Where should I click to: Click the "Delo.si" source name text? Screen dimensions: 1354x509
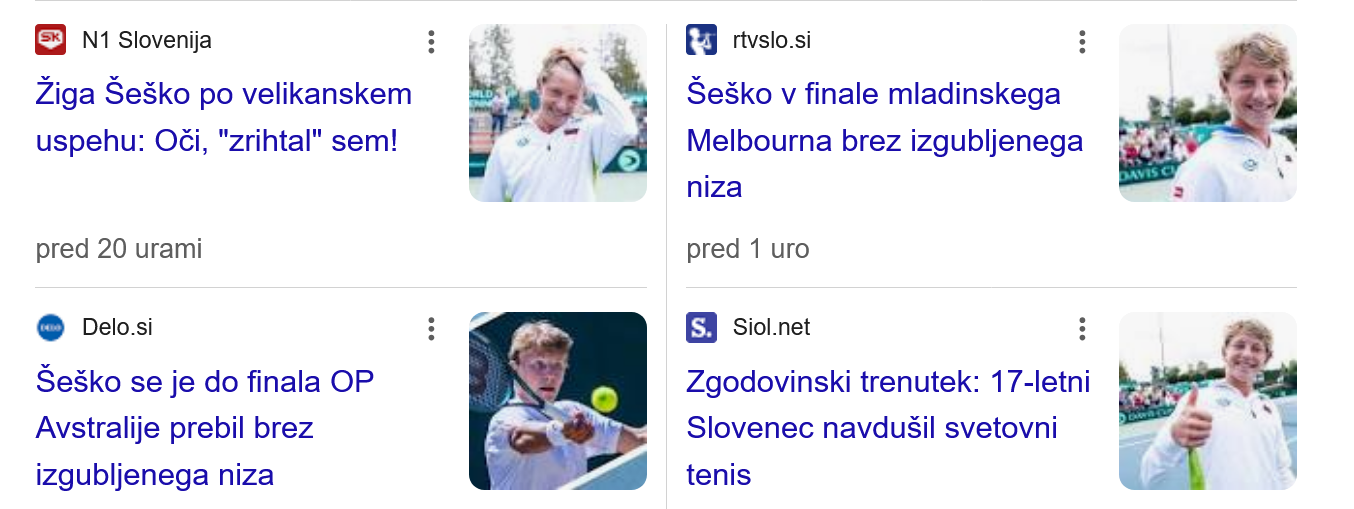117,327
